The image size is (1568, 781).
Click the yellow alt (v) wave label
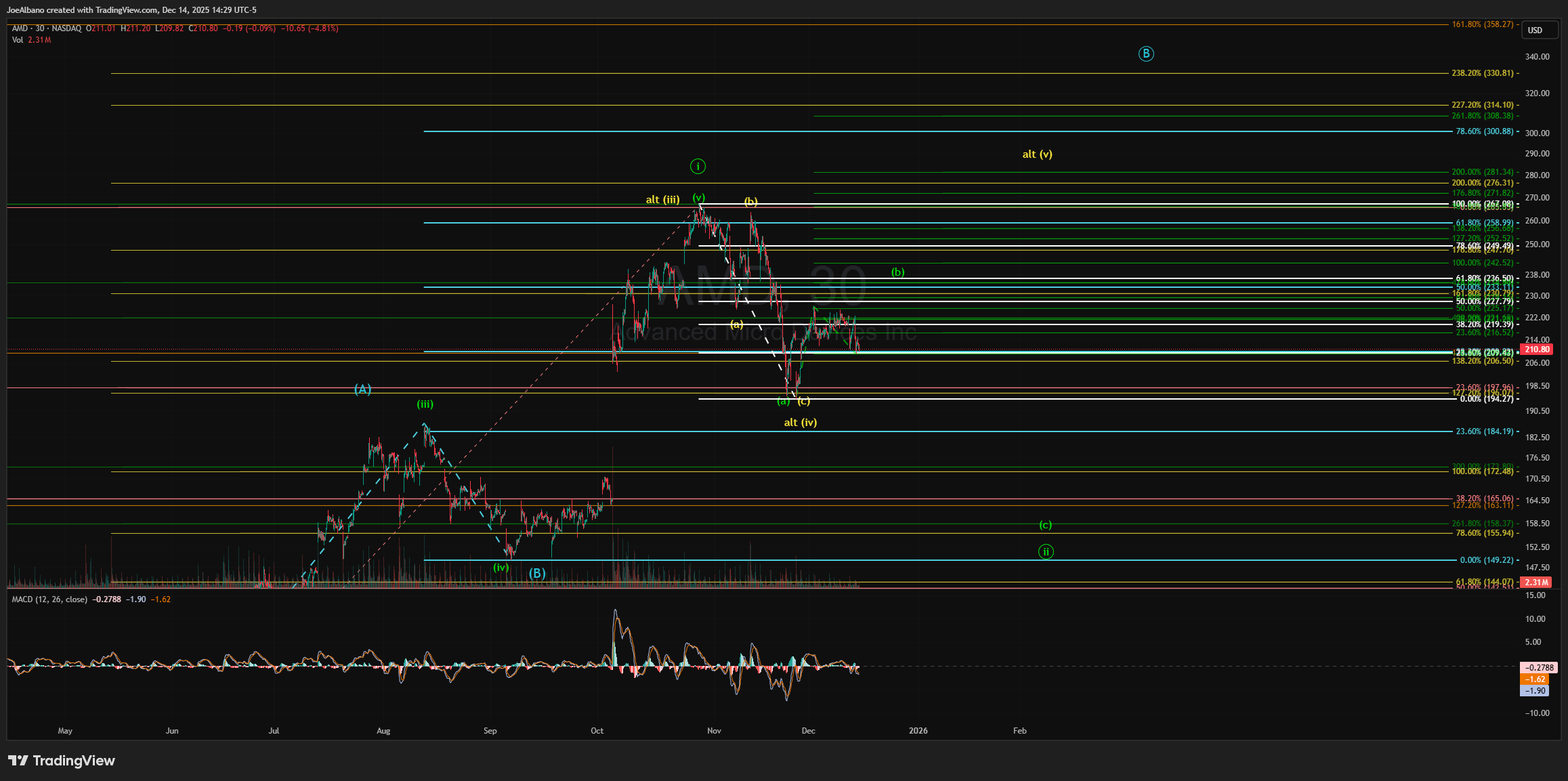[1037, 154]
